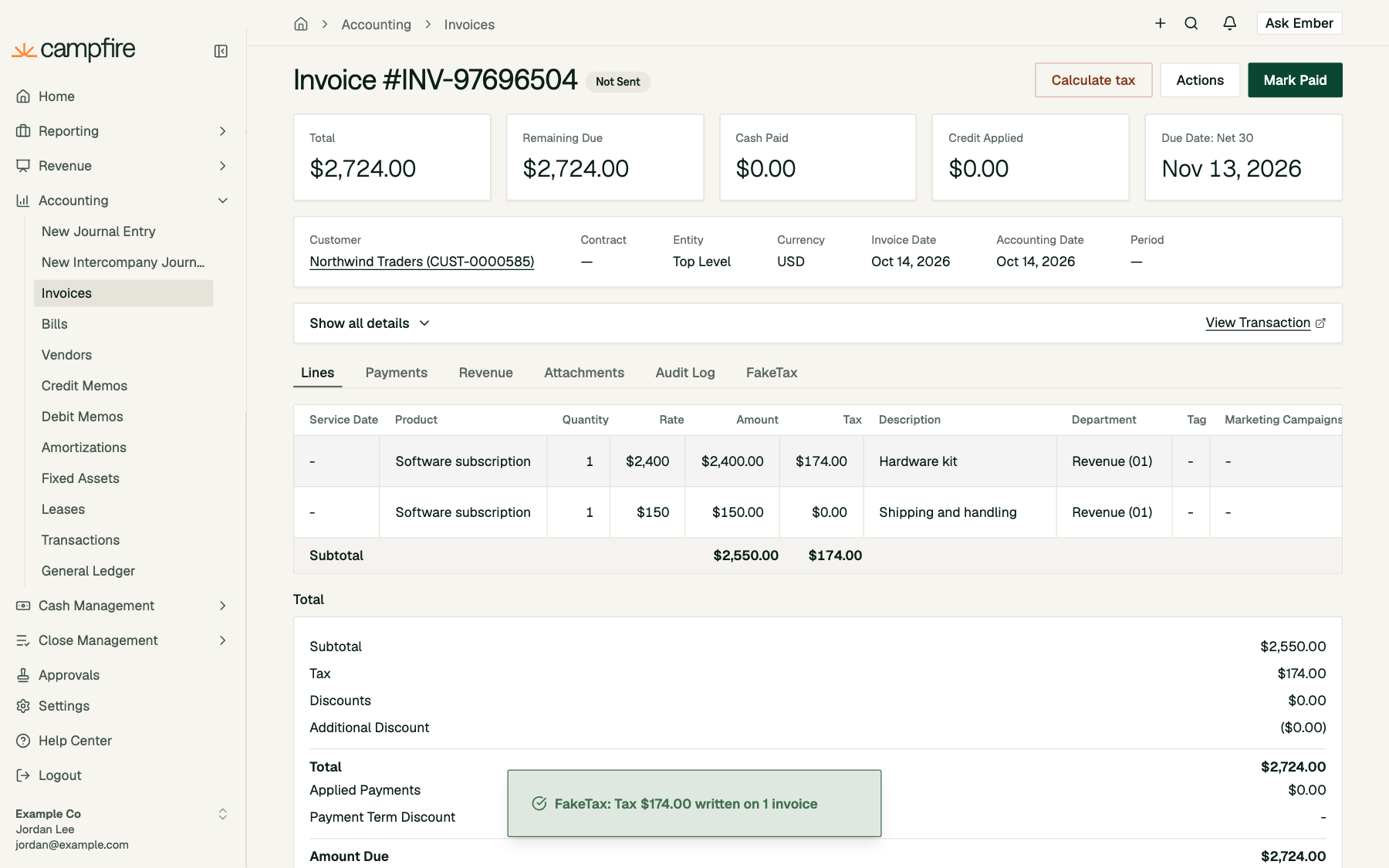Expand the Revenue menu chevron
This screenshot has width=1389, height=868.
(x=222, y=166)
